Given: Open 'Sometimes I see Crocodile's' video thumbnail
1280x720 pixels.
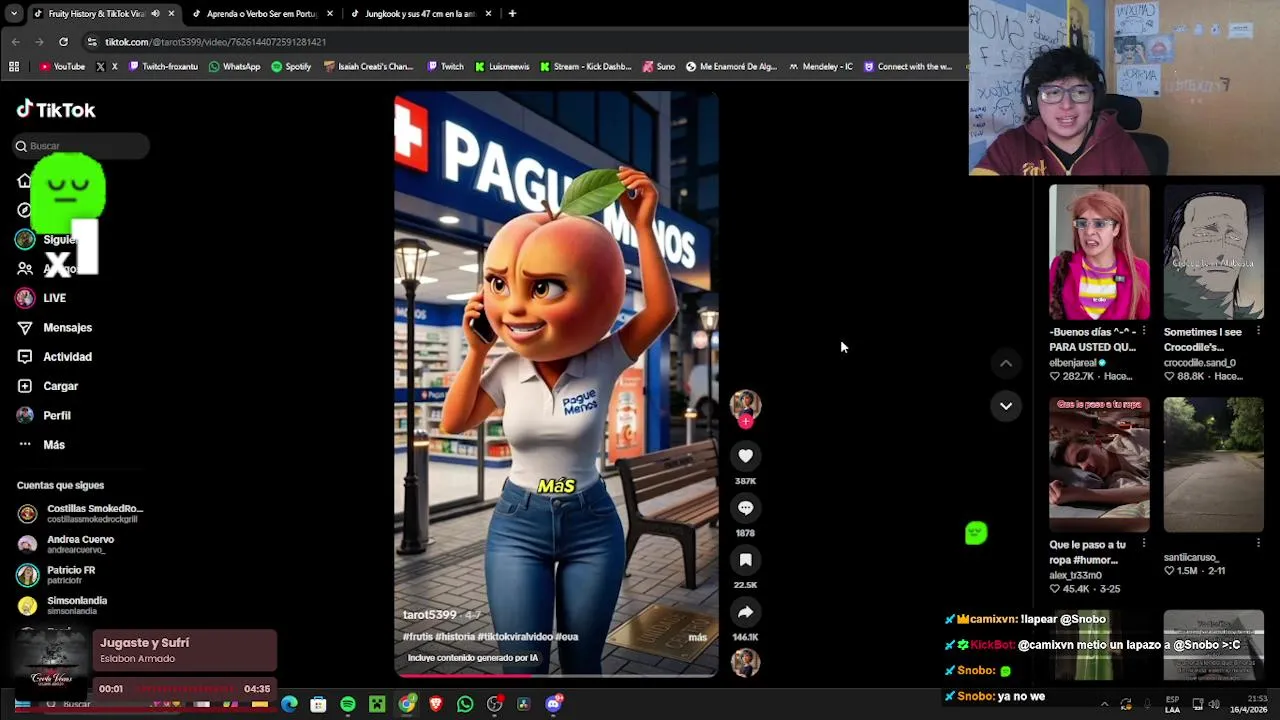Looking at the screenshot, I should click(x=1213, y=252).
